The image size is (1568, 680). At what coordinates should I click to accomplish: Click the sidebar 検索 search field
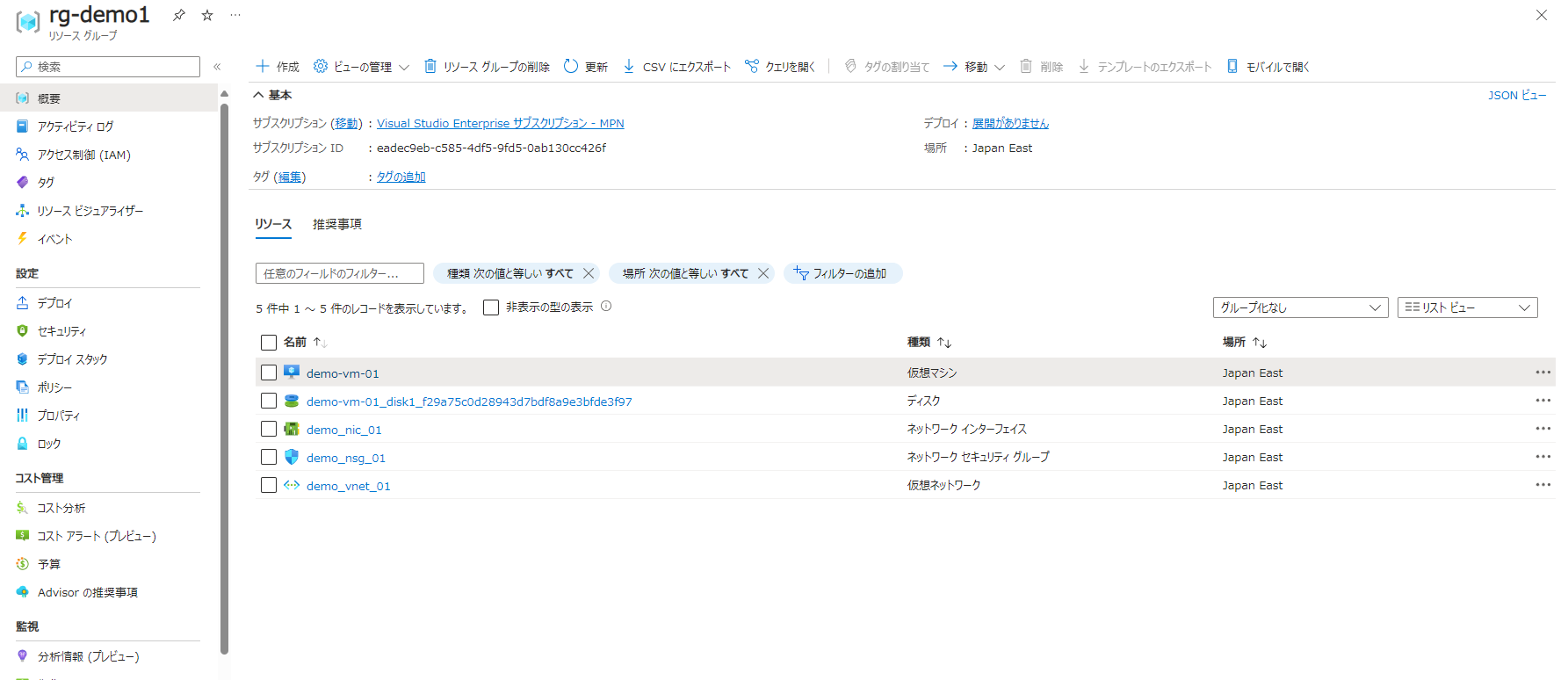click(x=108, y=67)
